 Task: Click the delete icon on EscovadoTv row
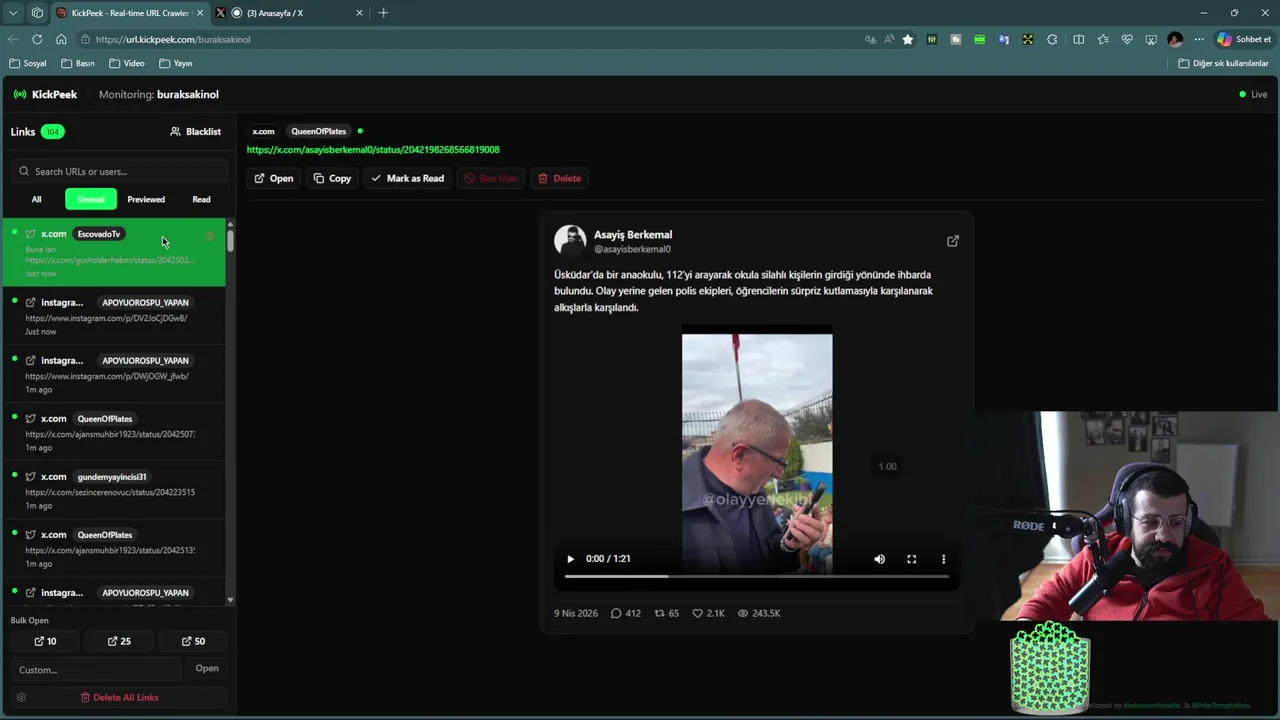[210, 236]
